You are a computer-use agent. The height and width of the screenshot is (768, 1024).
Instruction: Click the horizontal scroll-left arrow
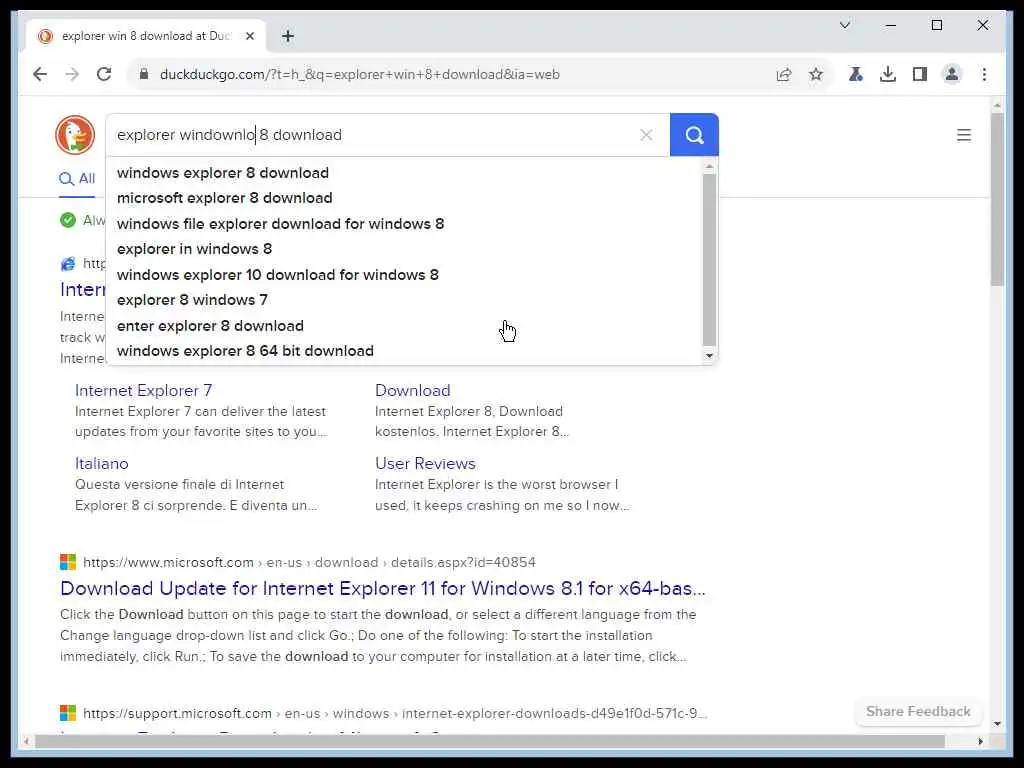(26, 742)
